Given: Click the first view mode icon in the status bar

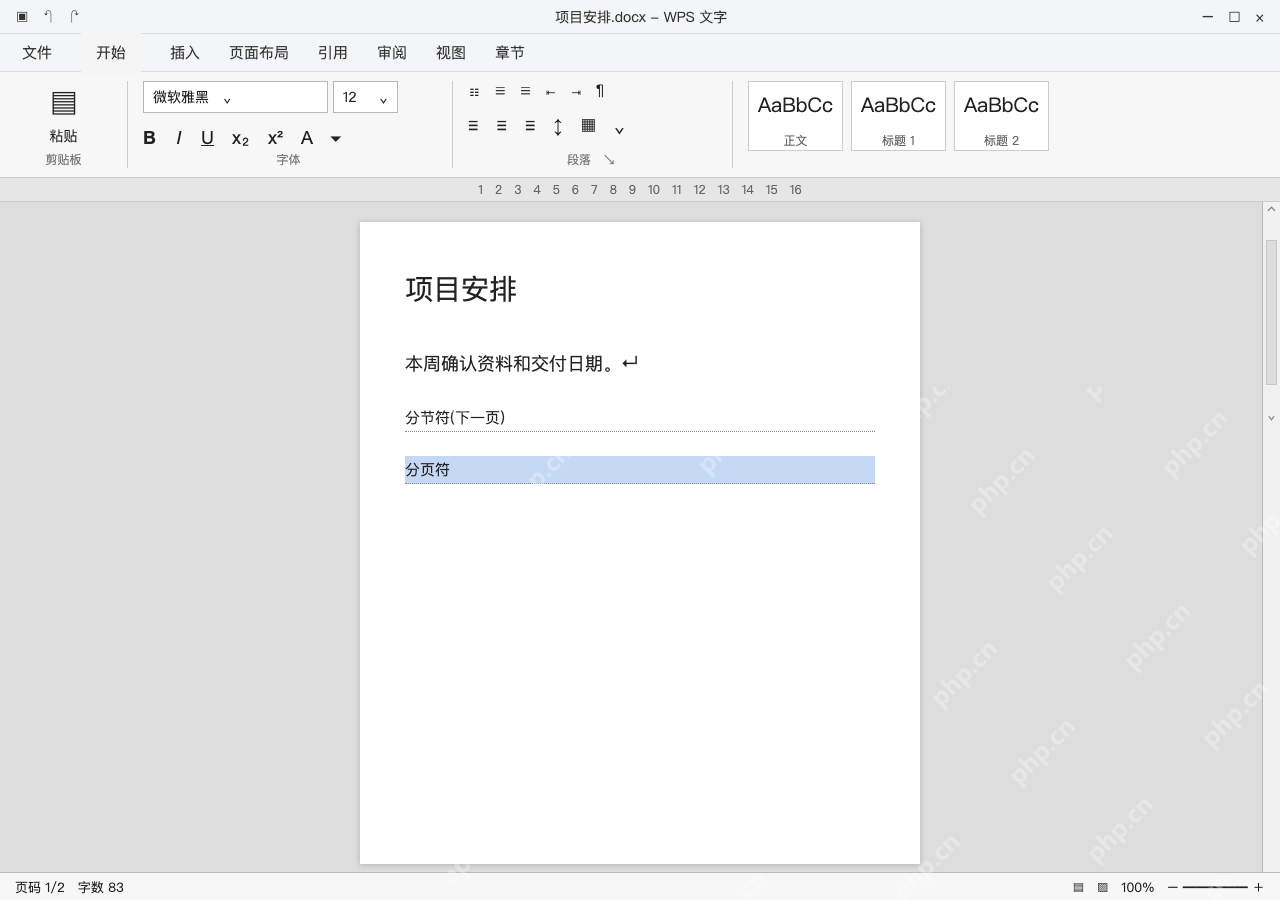Looking at the screenshot, I should pyautogui.click(x=1078, y=887).
